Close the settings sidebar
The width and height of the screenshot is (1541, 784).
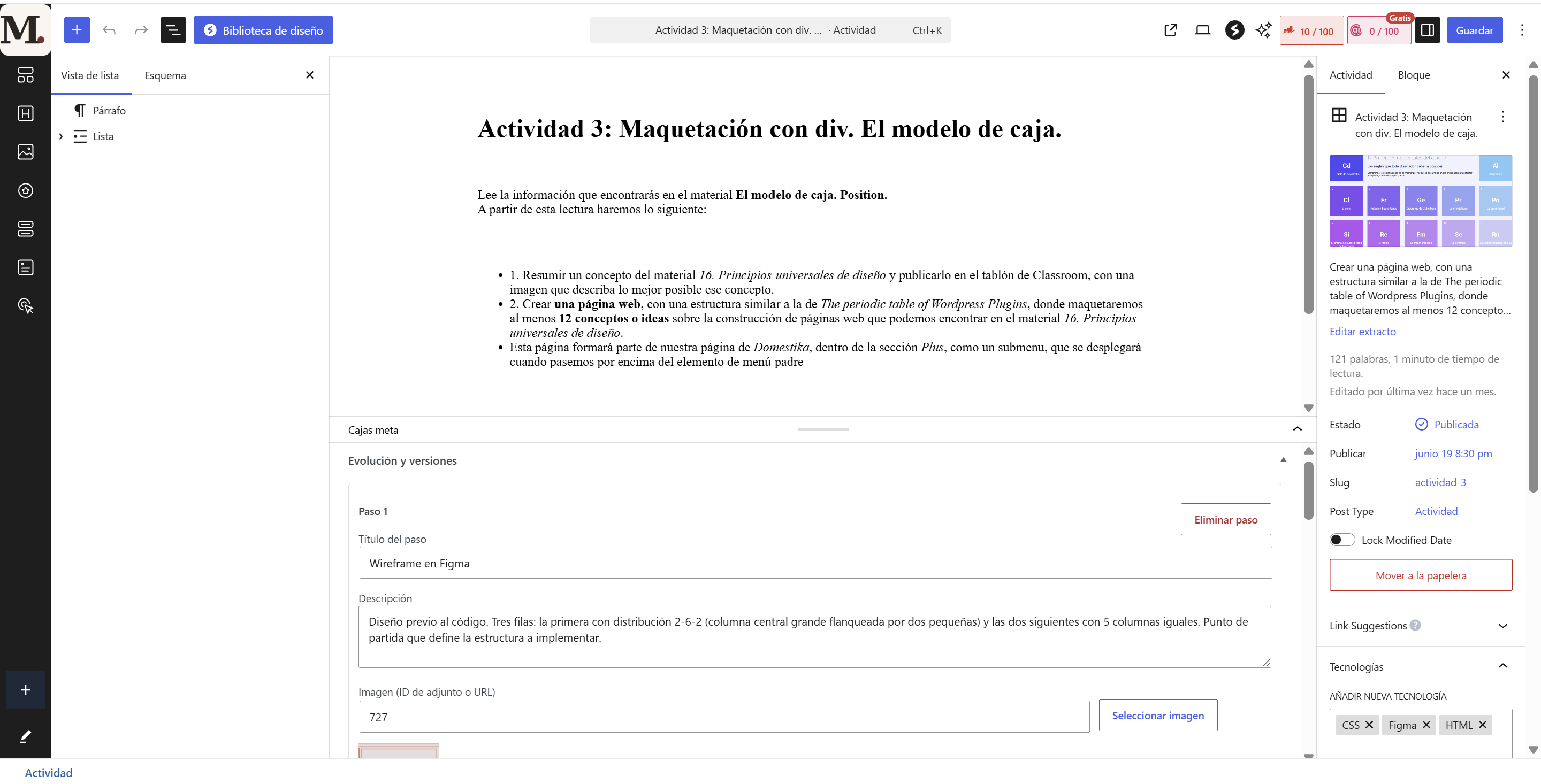coord(1506,75)
